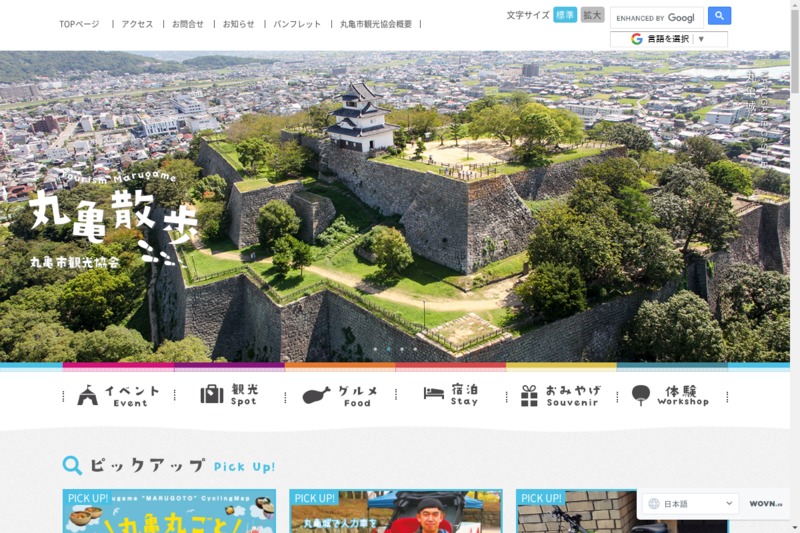The height and width of the screenshot is (533, 800).
Task: Open the Spot suitcase icon
Action: pos(211,394)
